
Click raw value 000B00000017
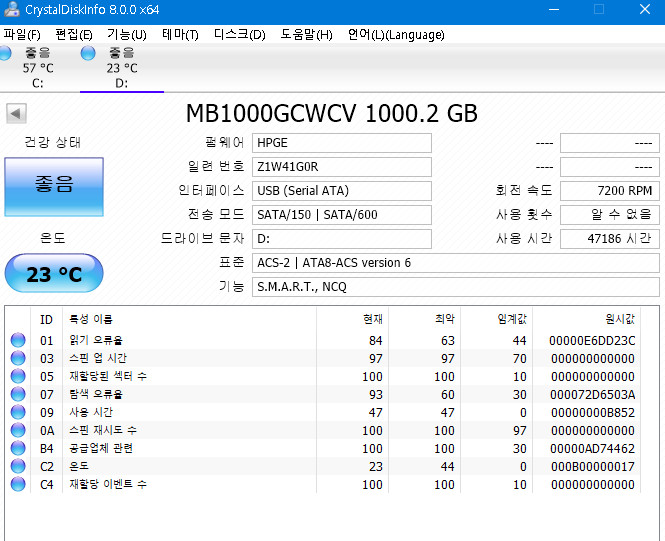coord(593,467)
